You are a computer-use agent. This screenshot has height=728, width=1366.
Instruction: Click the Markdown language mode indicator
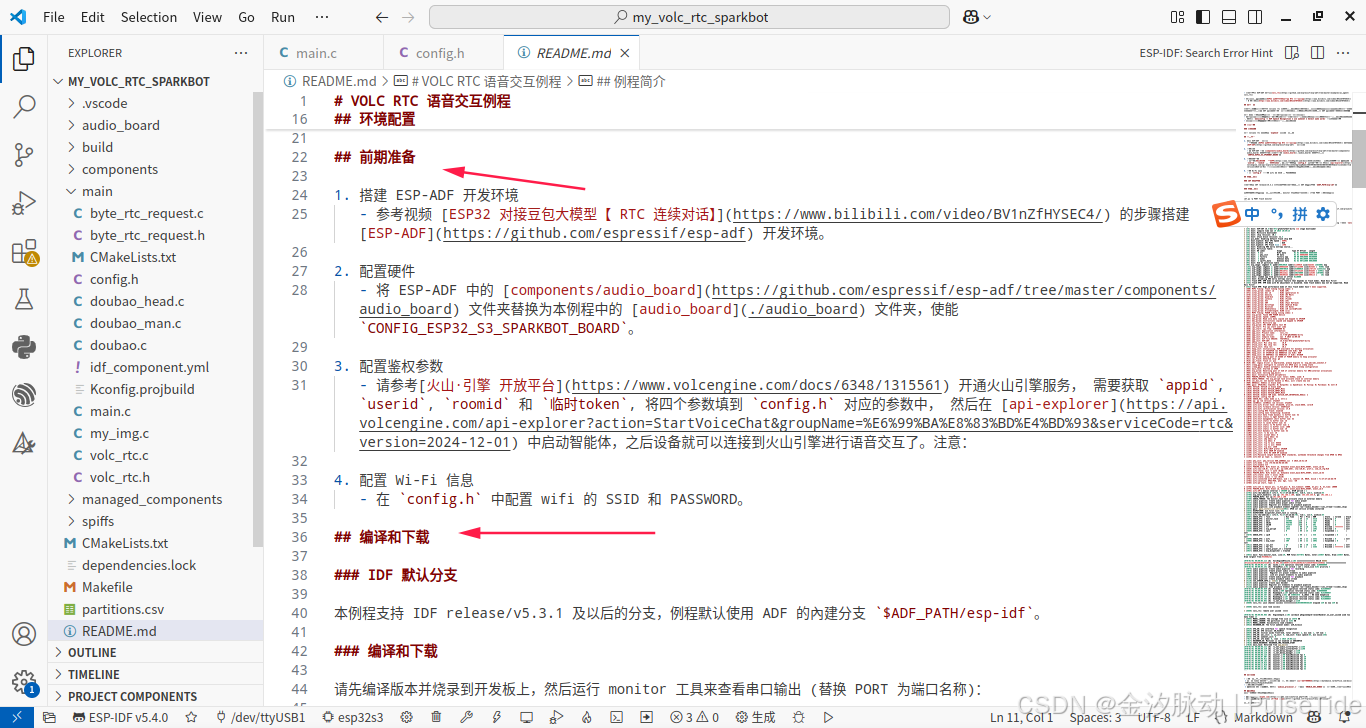click(x=1263, y=717)
